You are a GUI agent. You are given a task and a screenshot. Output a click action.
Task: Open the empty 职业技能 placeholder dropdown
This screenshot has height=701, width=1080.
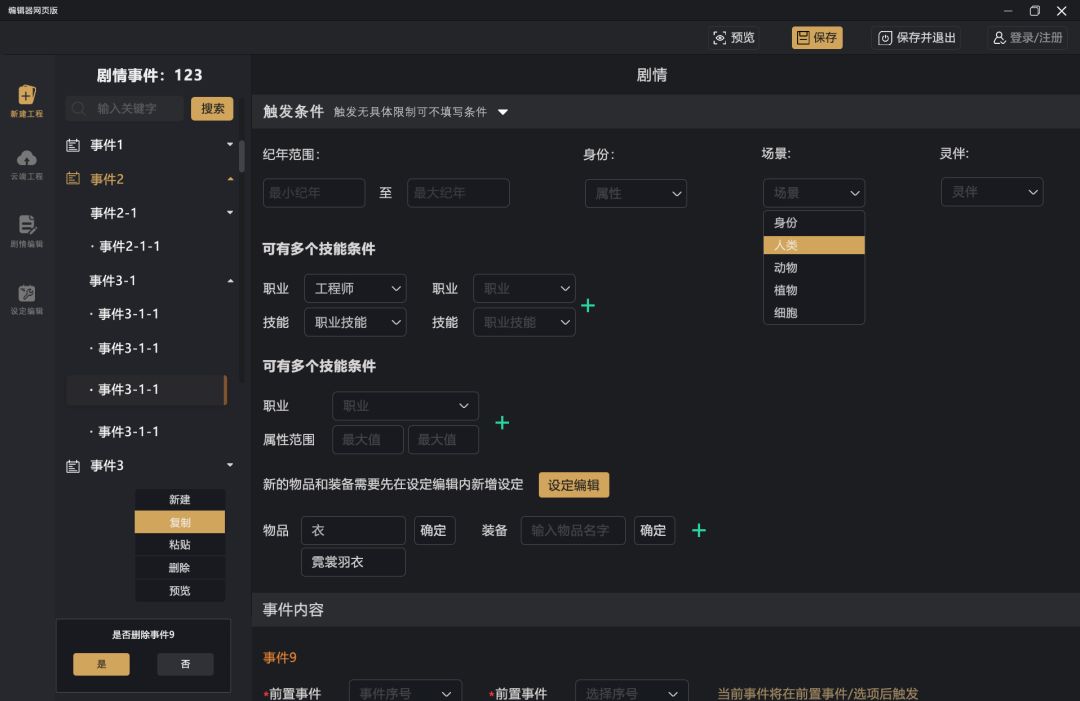click(524, 322)
